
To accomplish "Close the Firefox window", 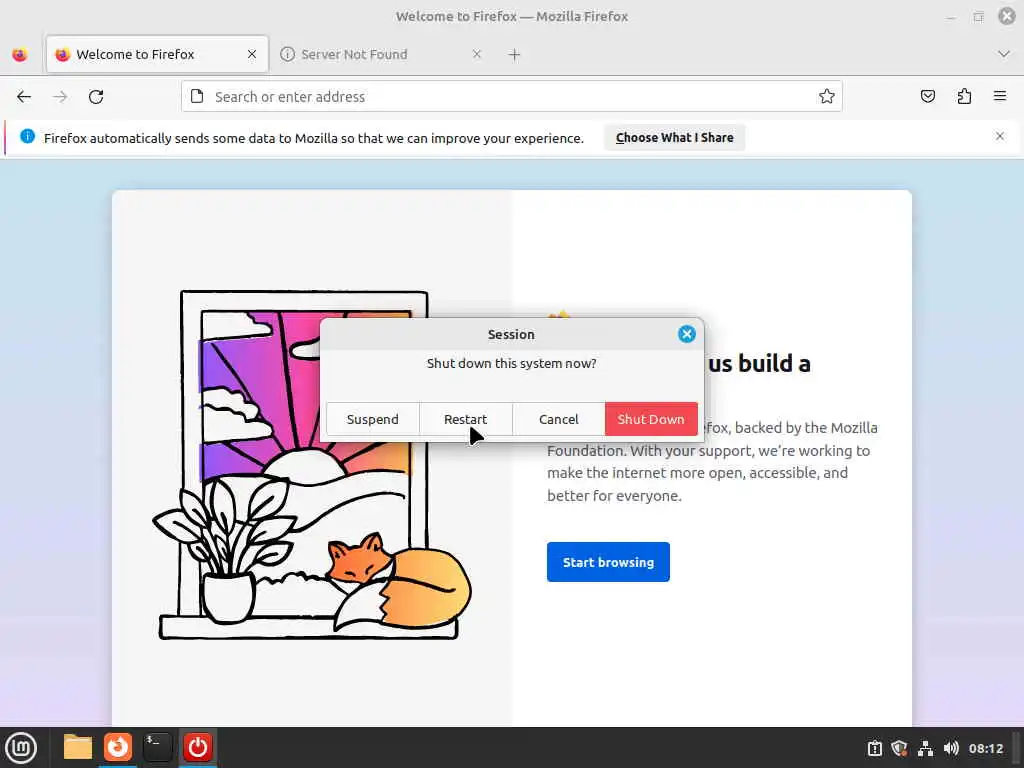I will coord(1007,16).
